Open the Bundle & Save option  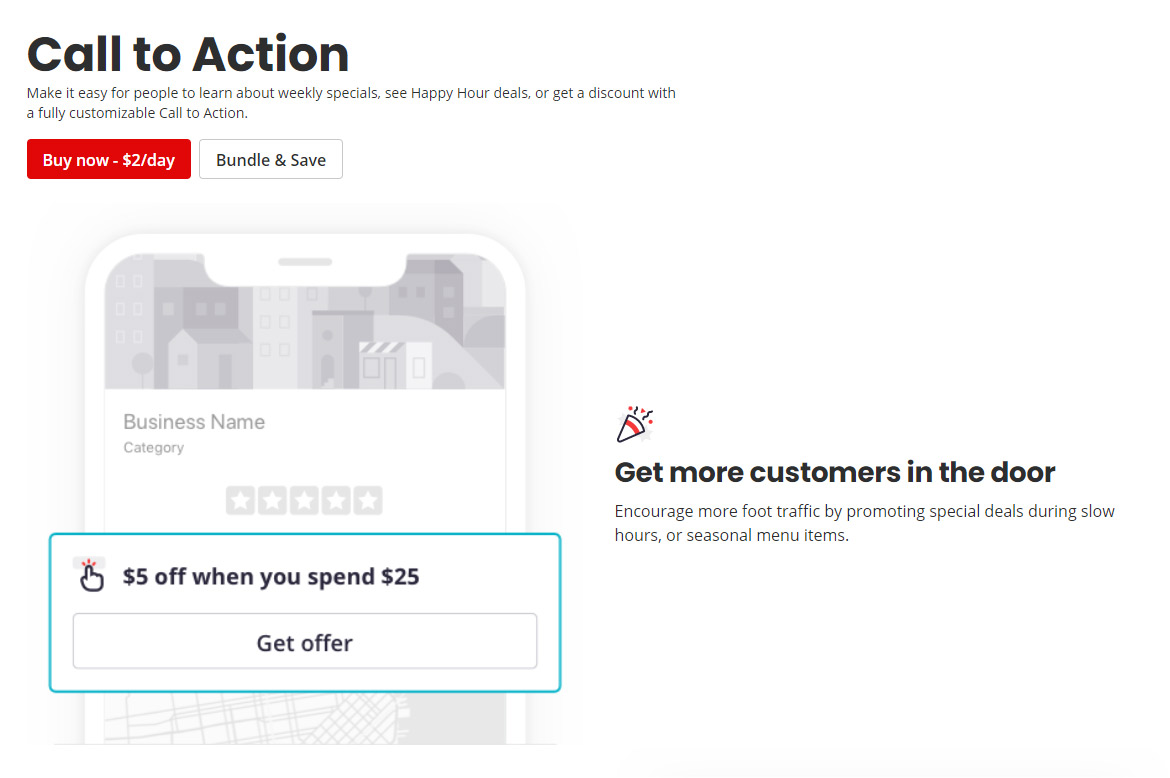point(271,160)
